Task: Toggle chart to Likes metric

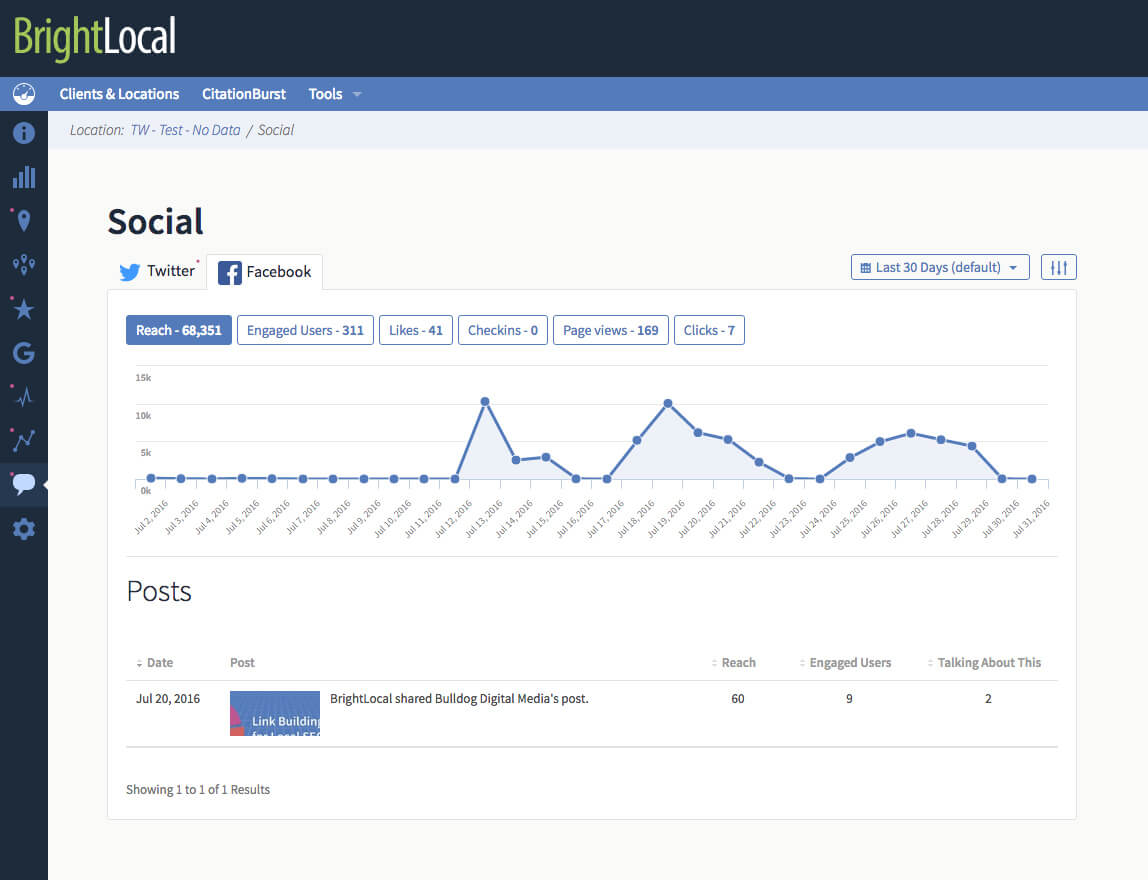Action: pyautogui.click(x=415, y=330)
